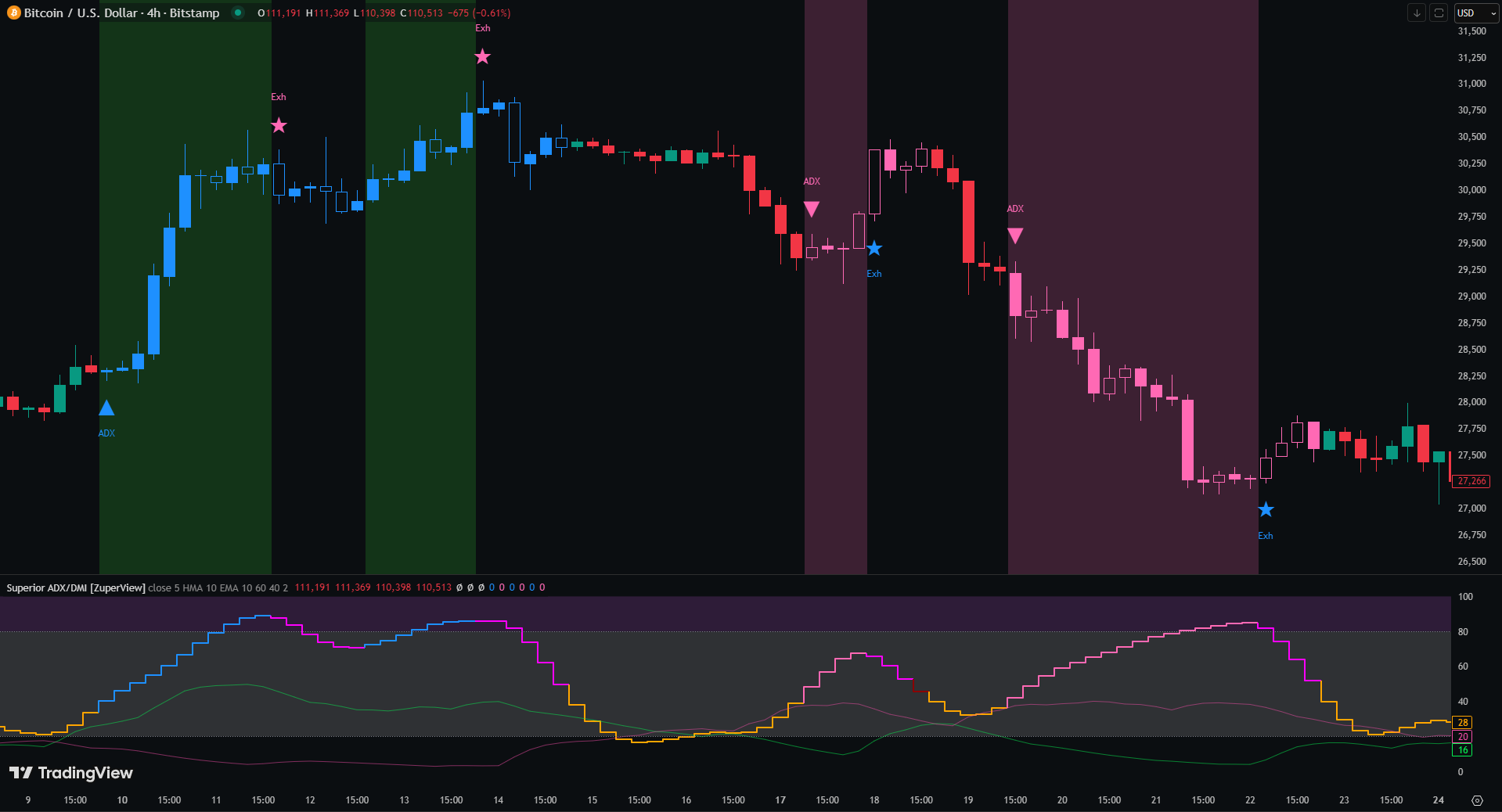Click the blue ADX up-triangle marker
1502x812 pixels.
(x=106, y=408)
